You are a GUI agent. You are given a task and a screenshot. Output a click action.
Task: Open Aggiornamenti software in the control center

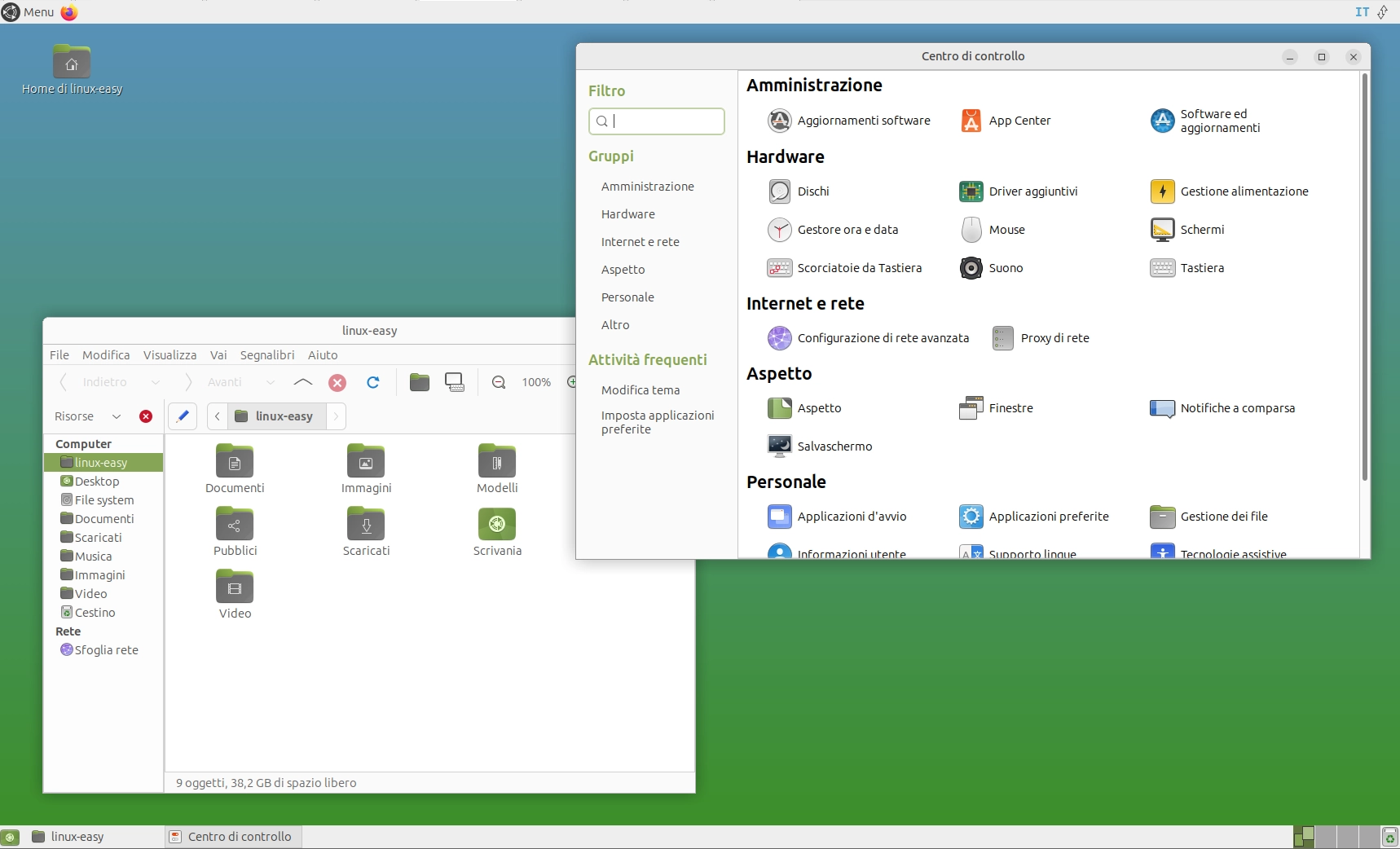tap(863, 121)
